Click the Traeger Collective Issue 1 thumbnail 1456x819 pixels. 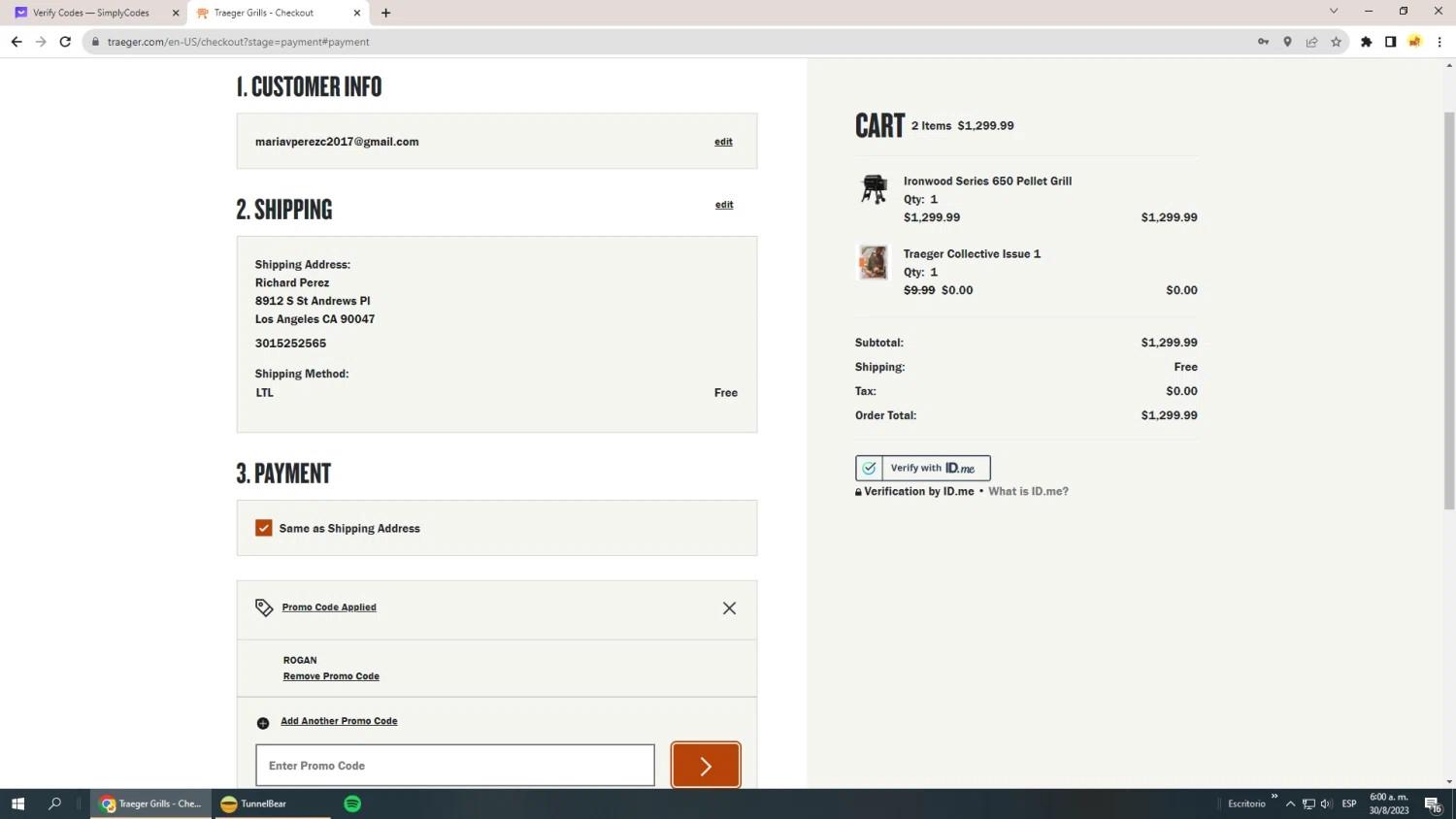tap(874, 262)
